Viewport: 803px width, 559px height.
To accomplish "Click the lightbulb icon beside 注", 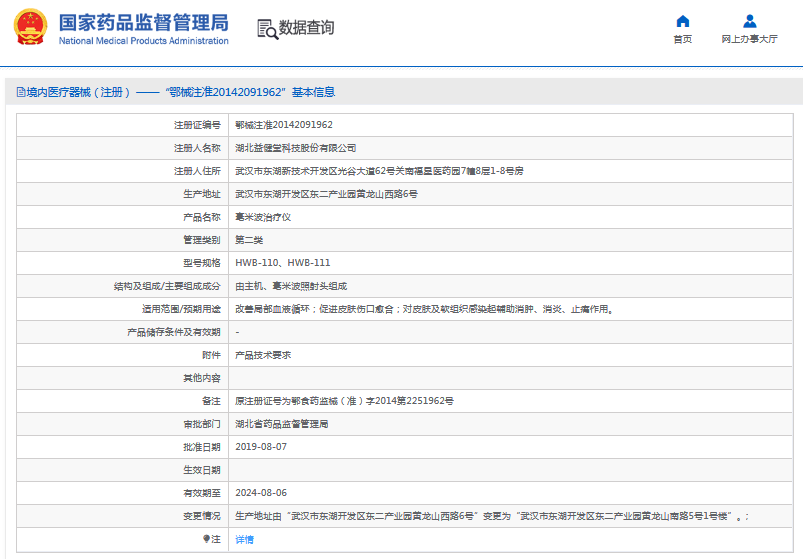I will (x=206, y=539).
